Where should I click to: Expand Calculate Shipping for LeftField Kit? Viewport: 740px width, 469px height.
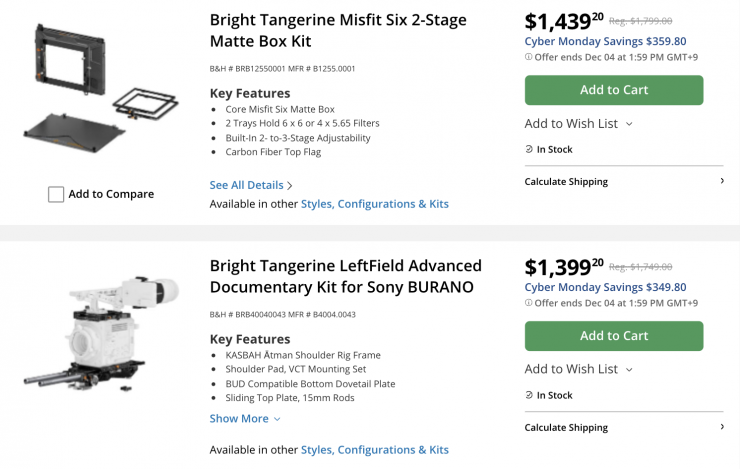623,428
